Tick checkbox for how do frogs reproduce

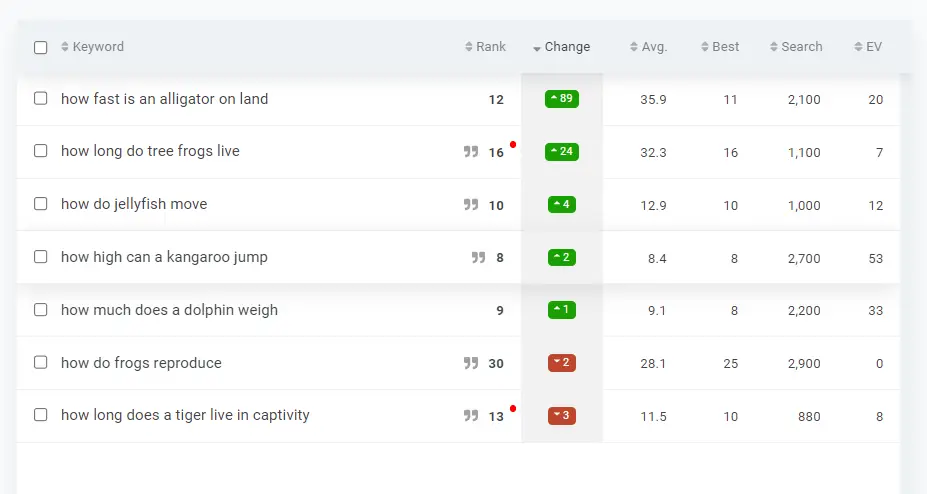tap(41, 362)
